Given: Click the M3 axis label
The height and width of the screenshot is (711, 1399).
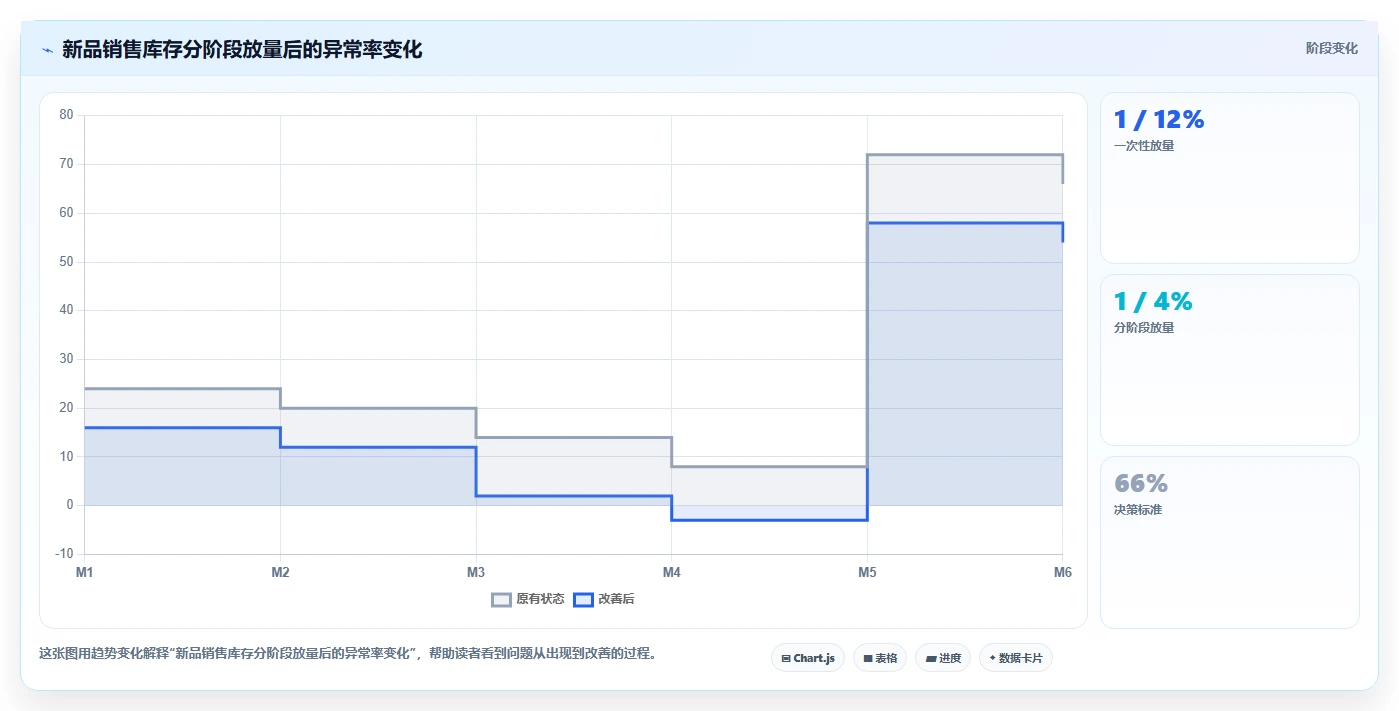Looking at the screenshot, I should (476, 573).
